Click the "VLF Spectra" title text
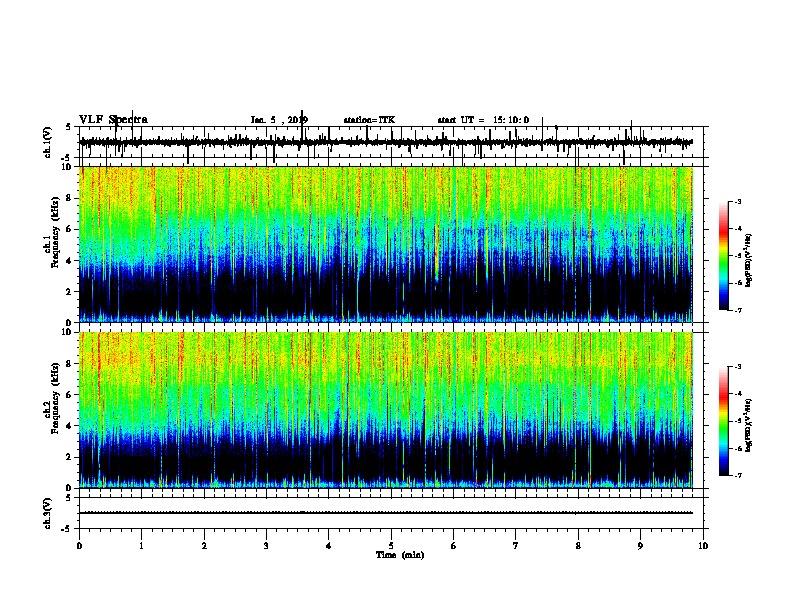 click(x=113, y=120)
